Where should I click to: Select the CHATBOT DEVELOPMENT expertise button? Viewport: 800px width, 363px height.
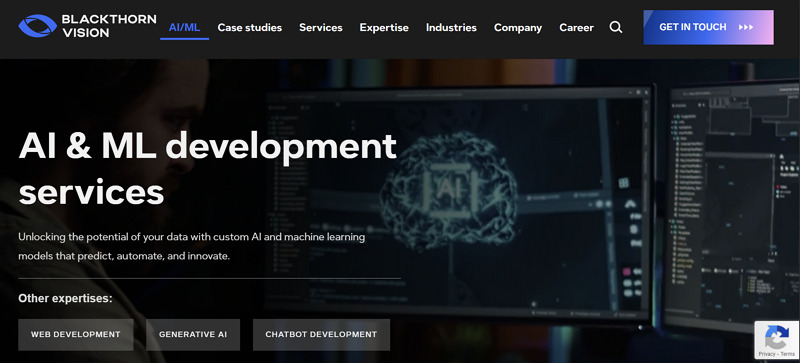(x=321, y=335)
